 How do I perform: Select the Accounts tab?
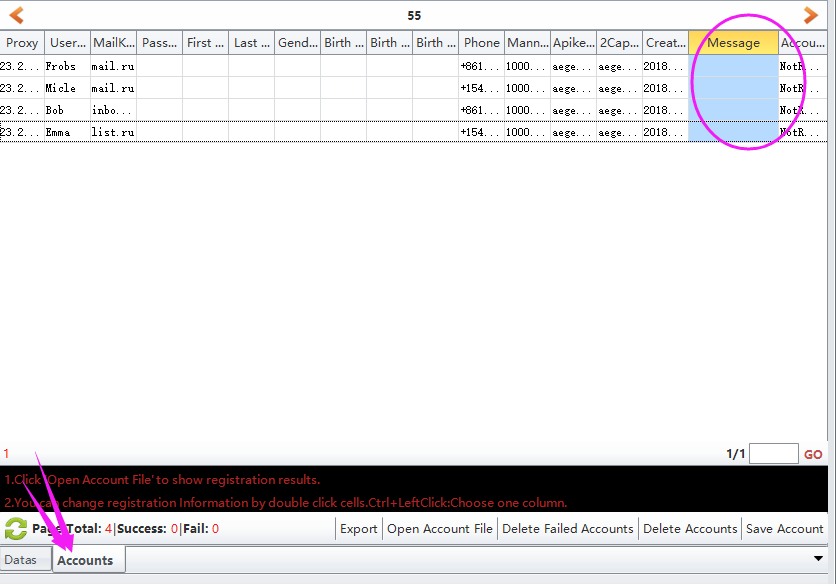point(85,560)
